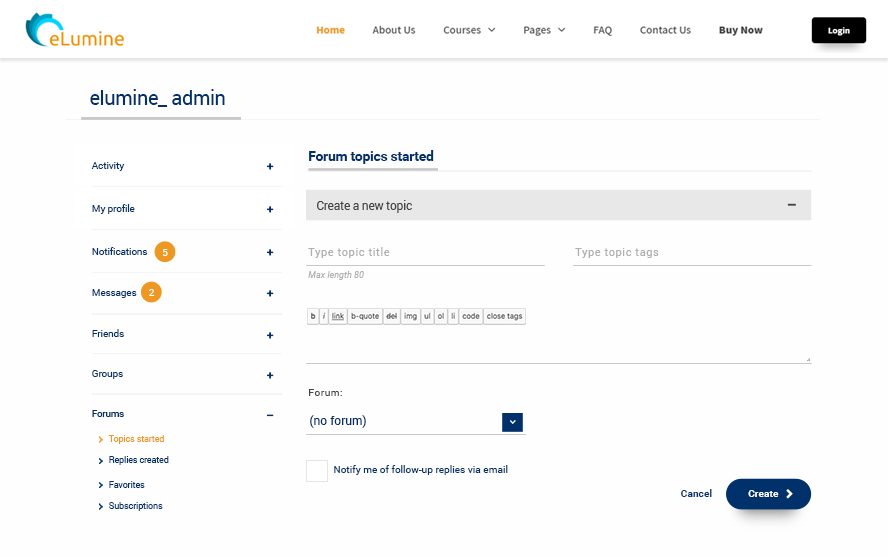Grab the text area resize handle
The image size is (888, 557).
click(808, 359)
